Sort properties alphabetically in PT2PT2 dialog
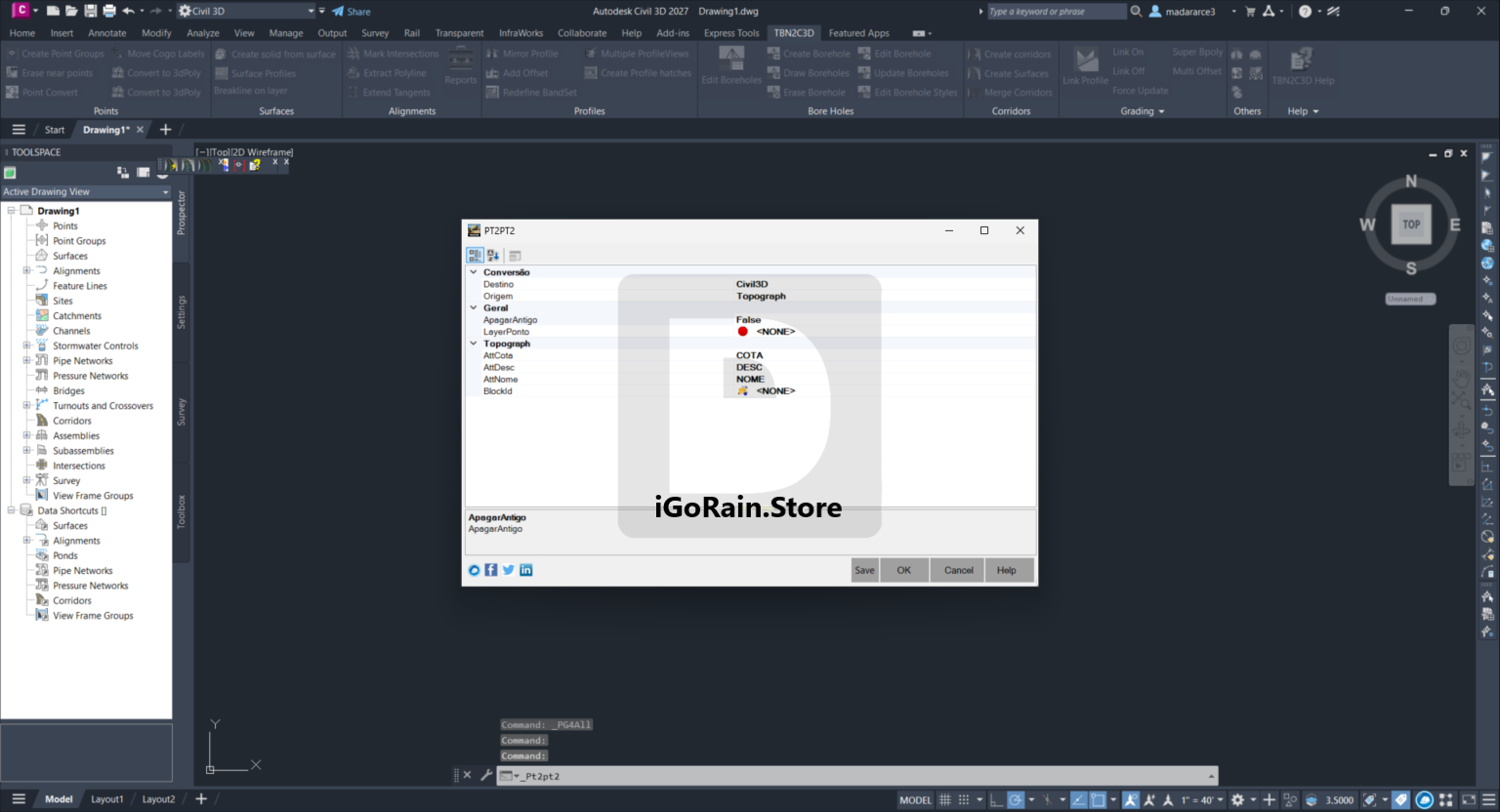Image resolution: width=1500 pixels, height=812 pixels. 493,256
